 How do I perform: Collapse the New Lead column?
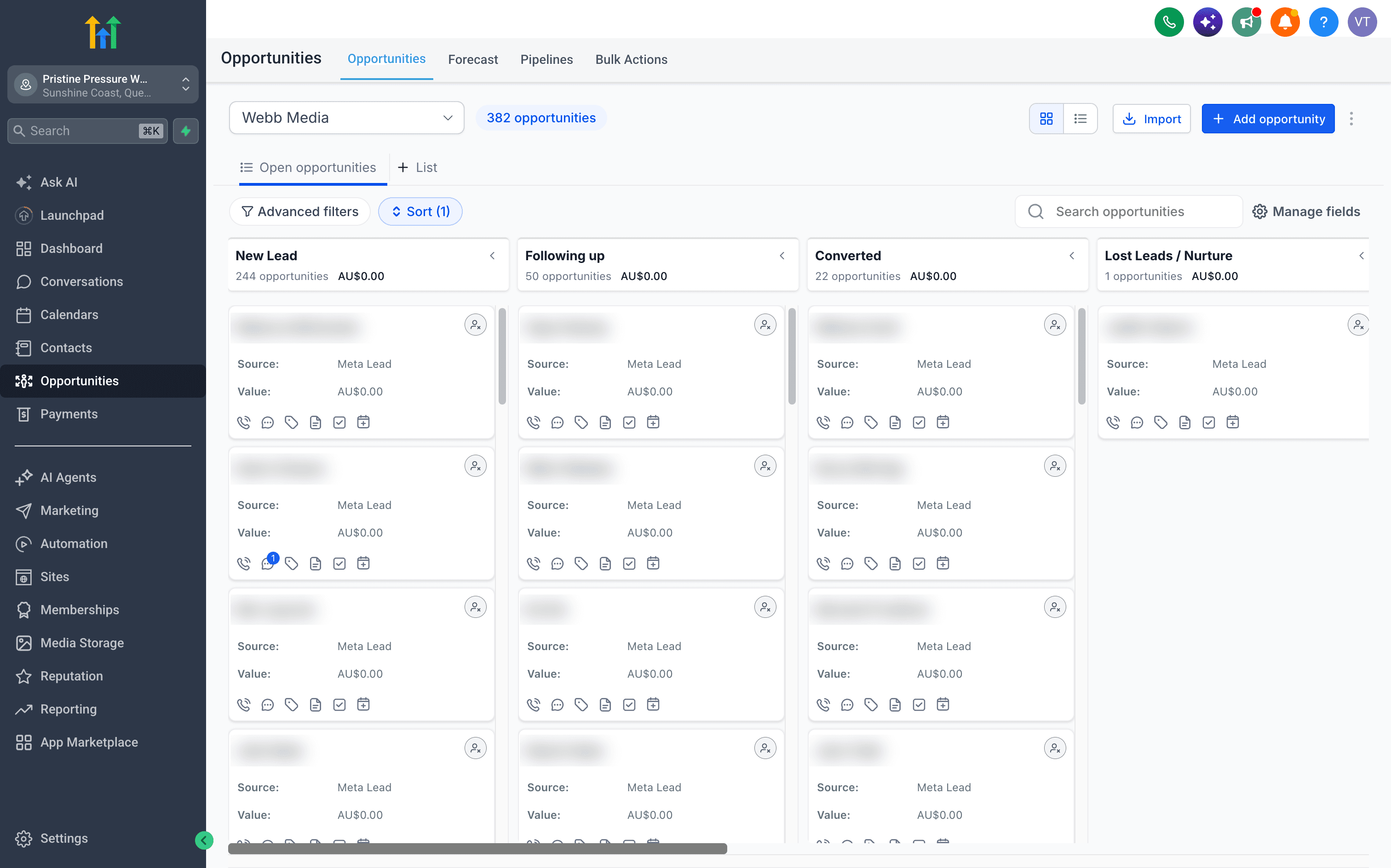point(492,256)
